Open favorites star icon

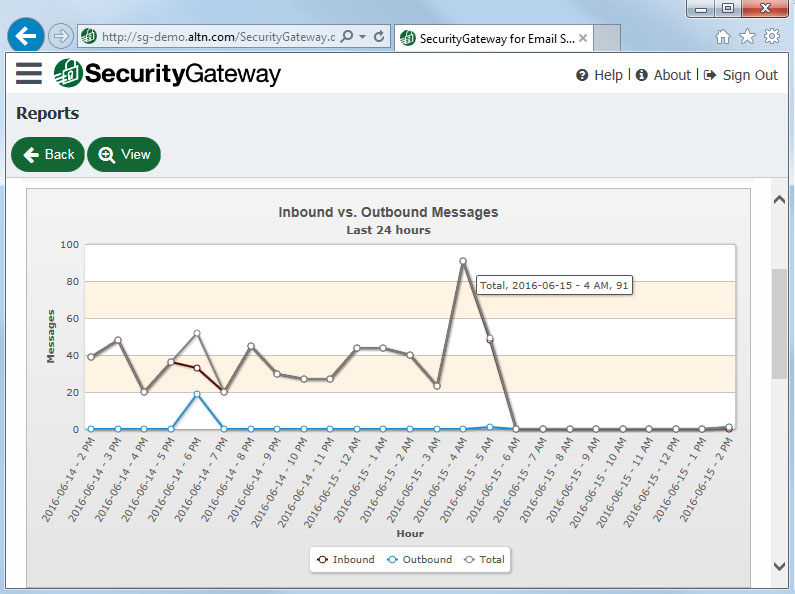point(747,36)
